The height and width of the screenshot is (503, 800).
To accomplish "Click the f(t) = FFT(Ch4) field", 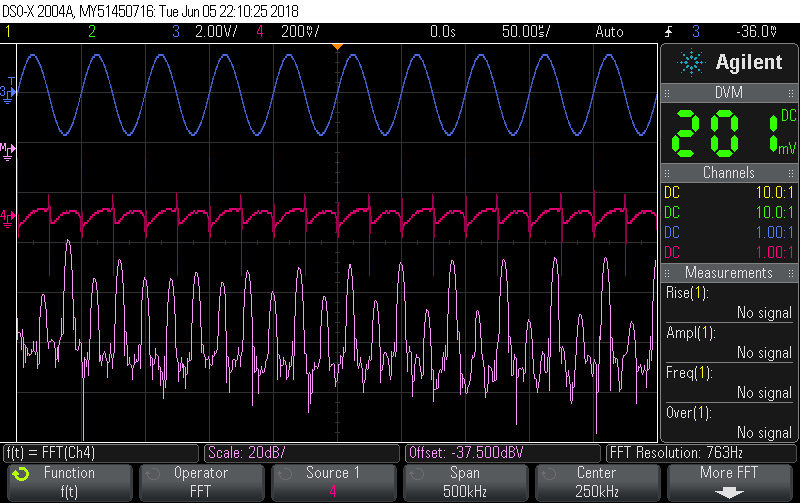I will (x=101, y=453).
